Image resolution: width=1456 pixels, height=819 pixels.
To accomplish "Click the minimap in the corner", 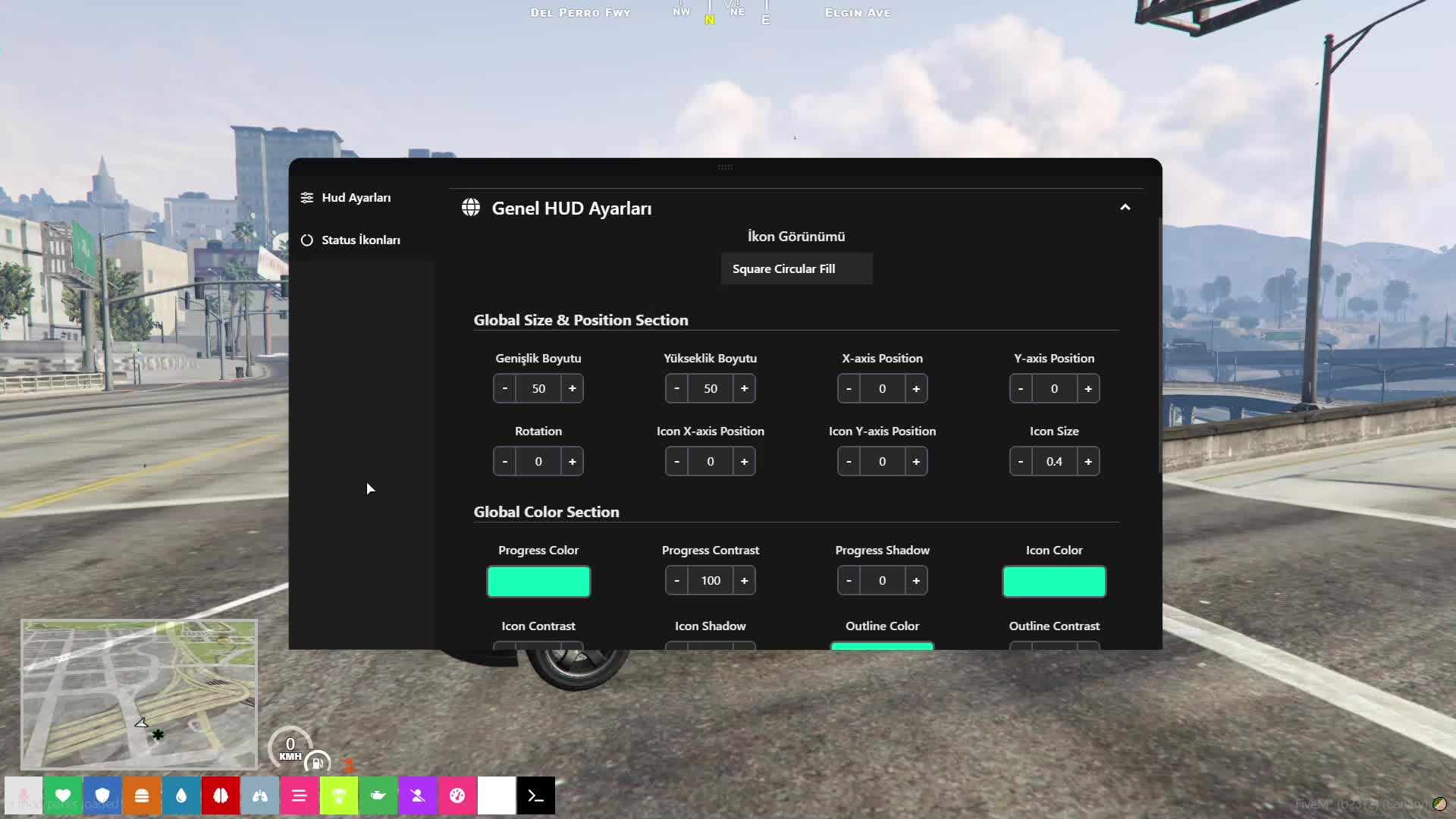I will pyautogui.click(x=139, y=694).
